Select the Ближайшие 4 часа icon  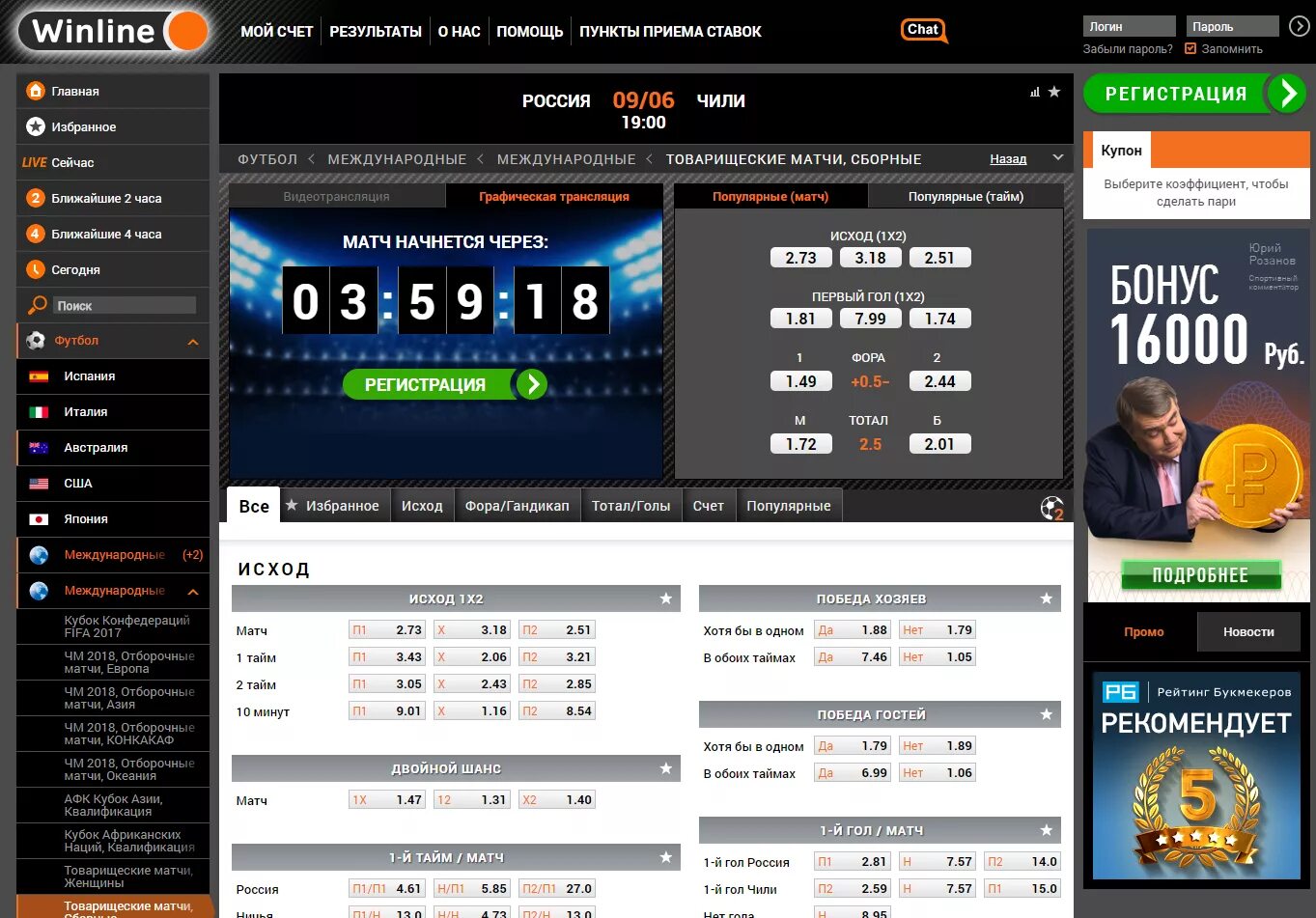pos(36,234)
